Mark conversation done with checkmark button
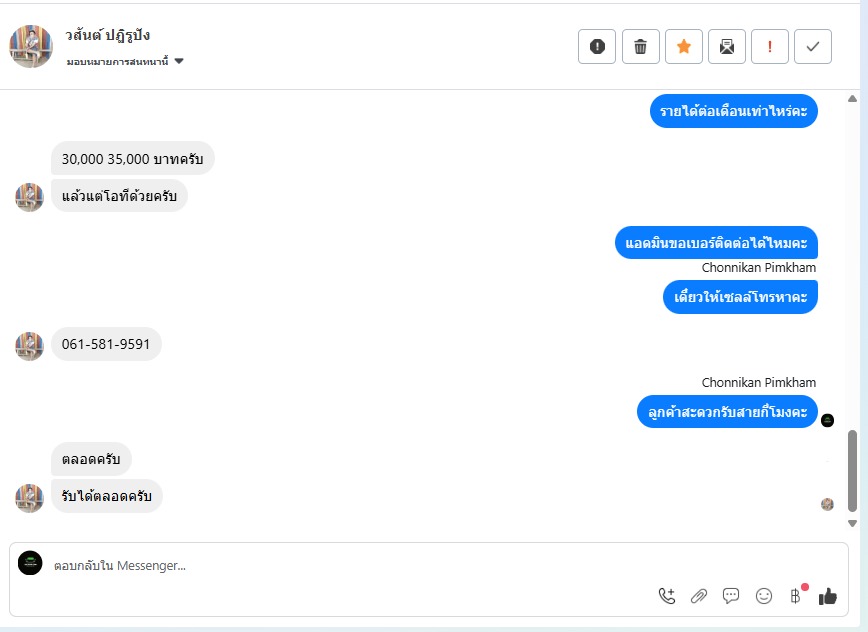This screenshot has width=868, height=632. pos(813,46)
